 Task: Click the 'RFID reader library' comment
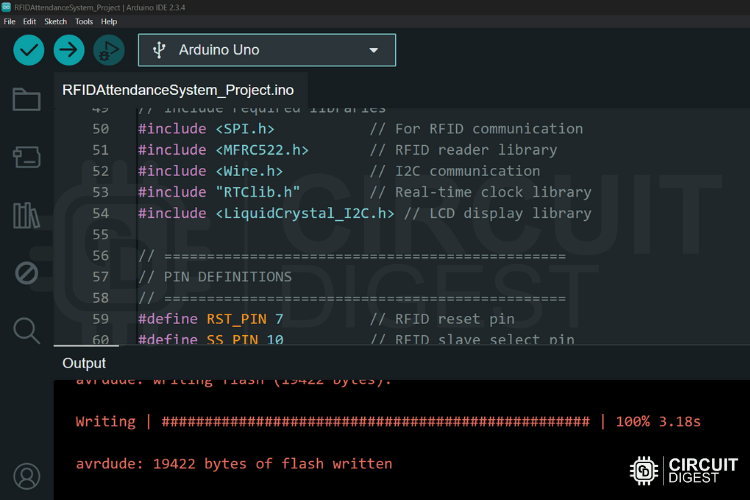463,150
